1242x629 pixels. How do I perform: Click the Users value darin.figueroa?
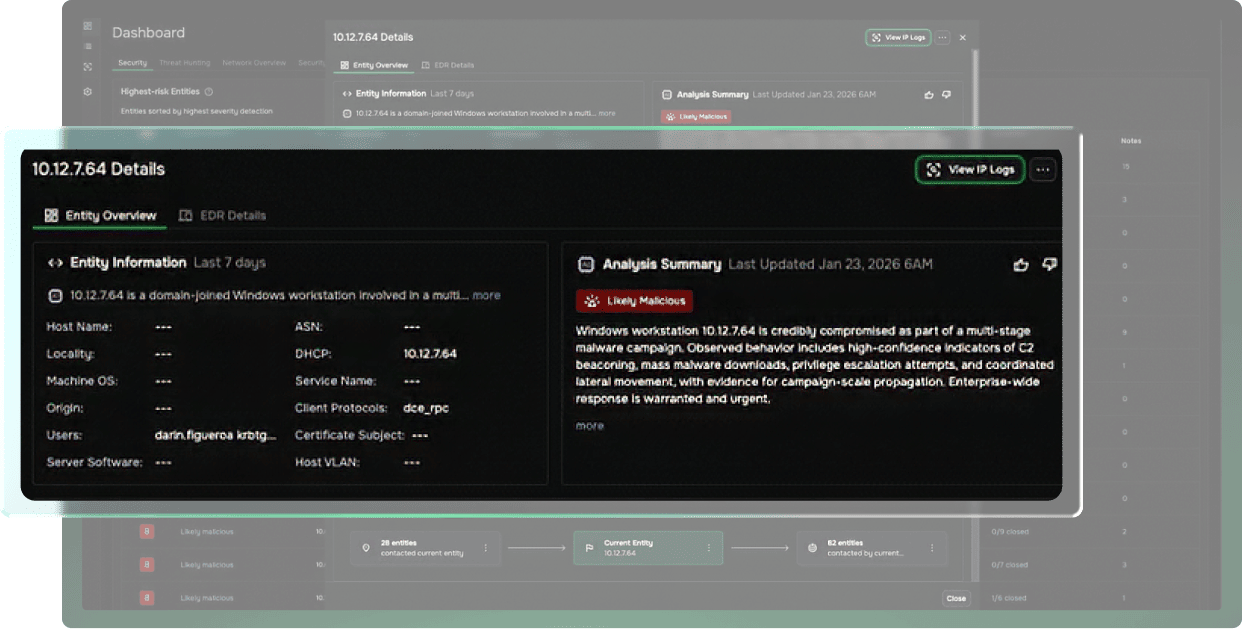tap(194, 435)
